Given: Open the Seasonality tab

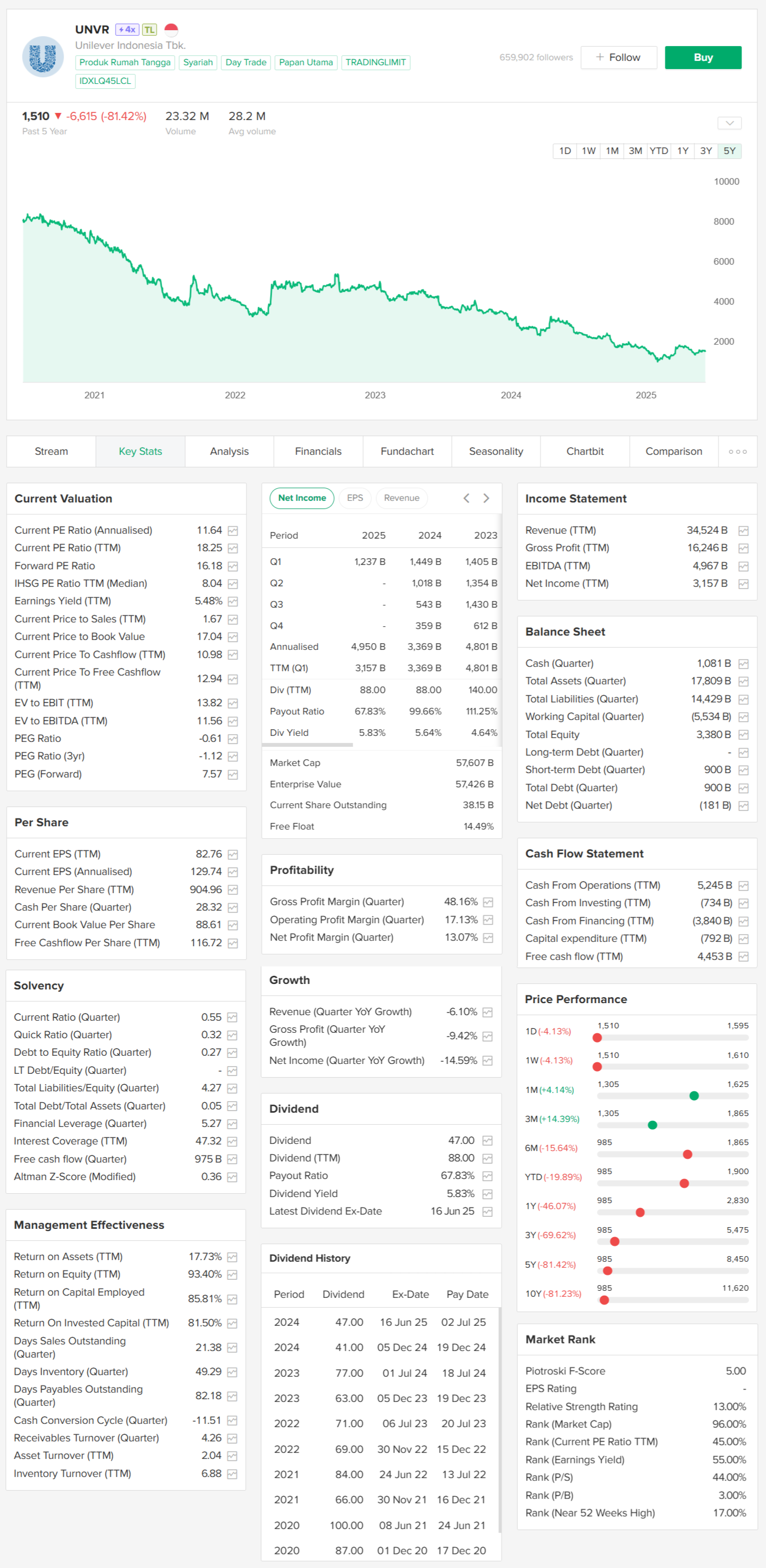Looking at the screenshot, I should (496, 451).
